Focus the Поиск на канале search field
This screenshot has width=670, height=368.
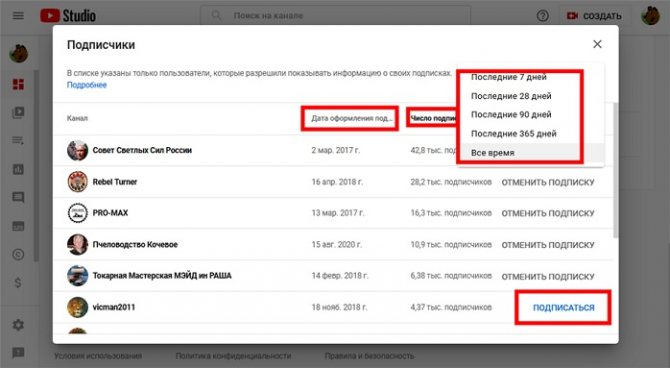(x=335, y=16)
